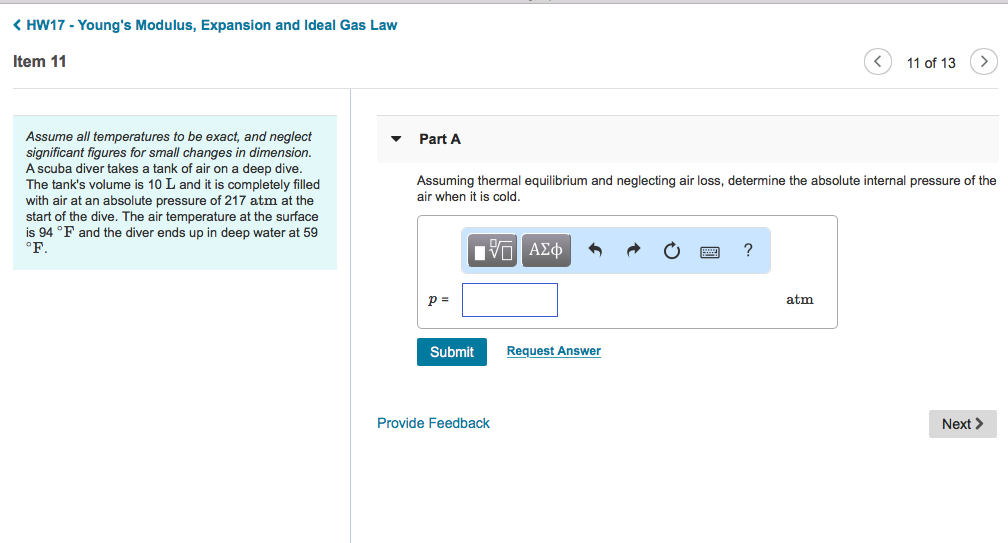Open the math templates palette
The width and height of the screenshot is (1008, 543).
coord(493,250)
